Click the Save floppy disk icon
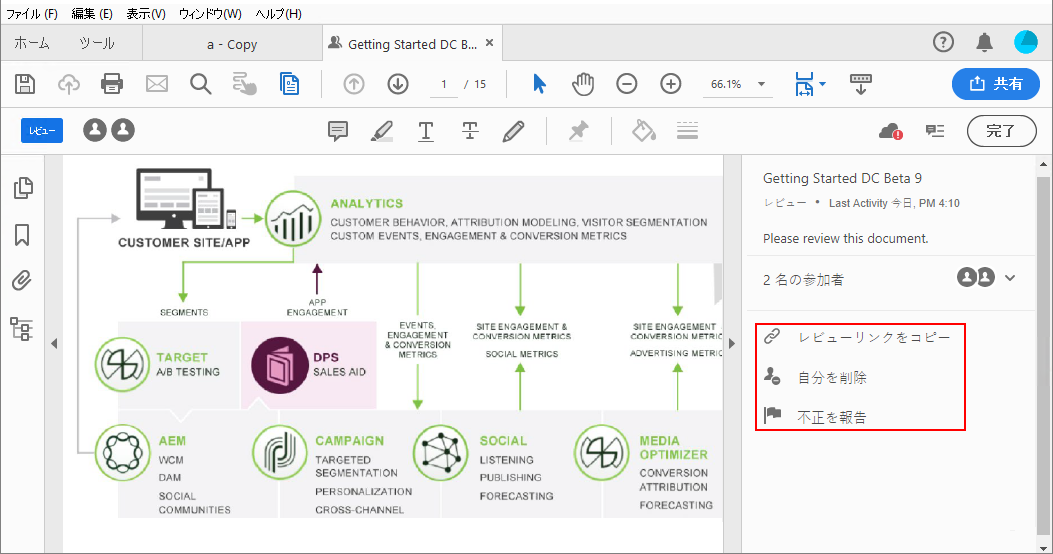The image size is (1053, 554). coord(25,84)
